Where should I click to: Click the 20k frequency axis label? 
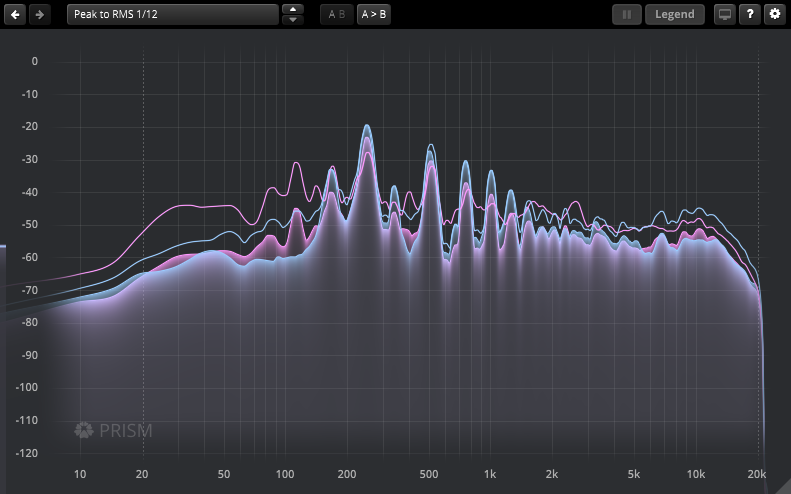757,473
